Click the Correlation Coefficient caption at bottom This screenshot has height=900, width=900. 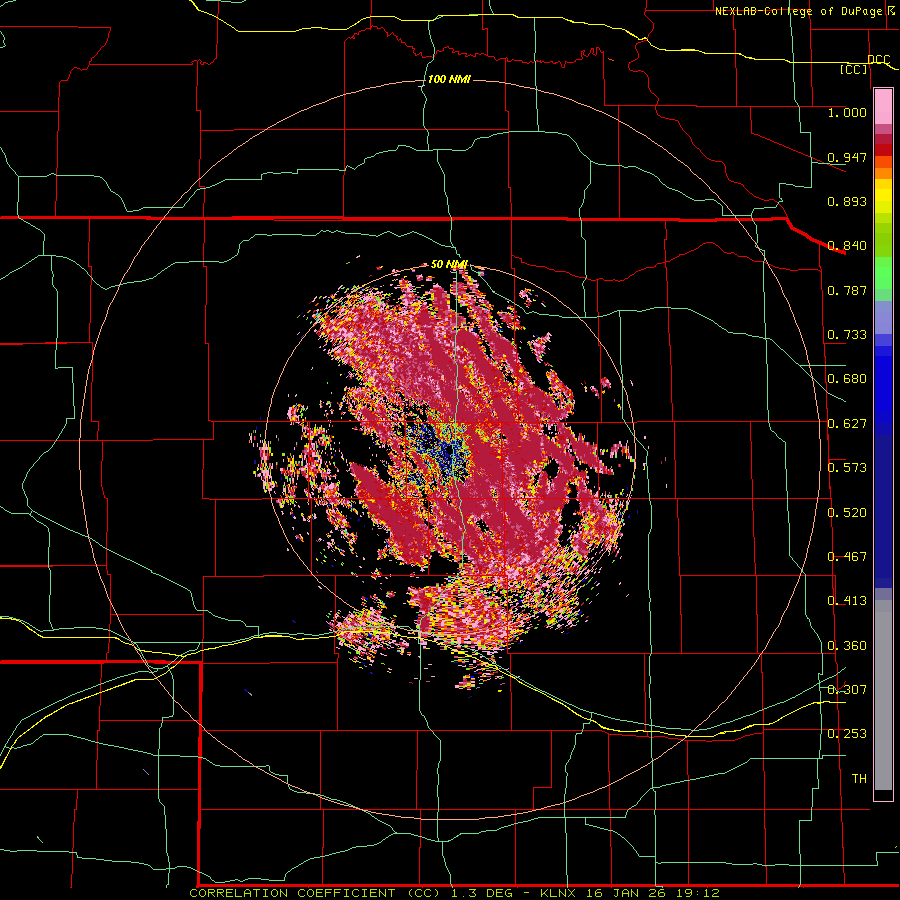454,893
